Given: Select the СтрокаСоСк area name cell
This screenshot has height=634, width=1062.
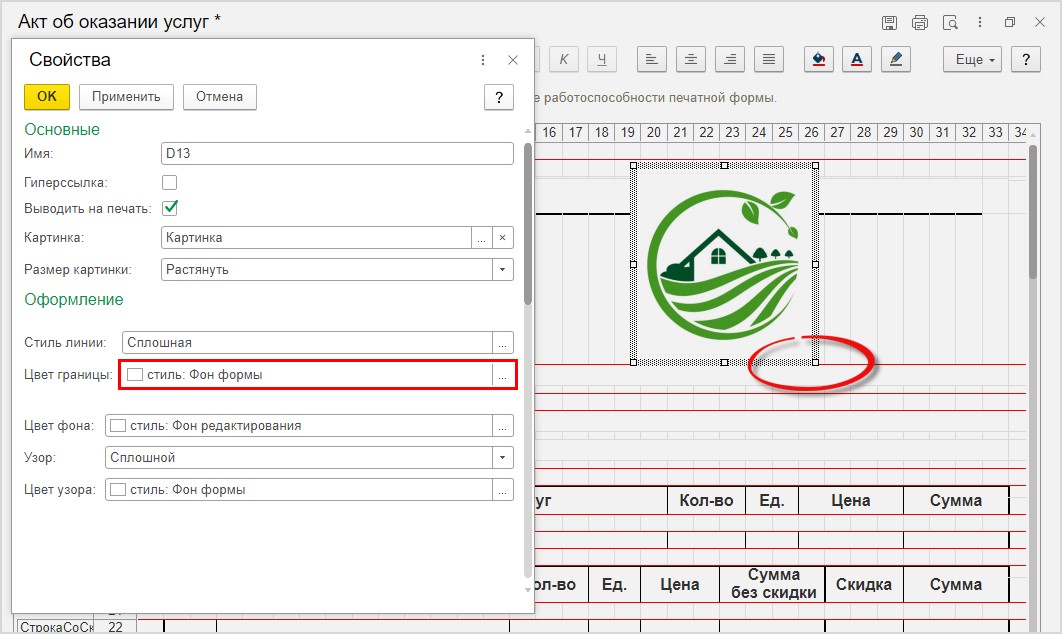Looking at the screenshot, I should (x=56, y=627).
